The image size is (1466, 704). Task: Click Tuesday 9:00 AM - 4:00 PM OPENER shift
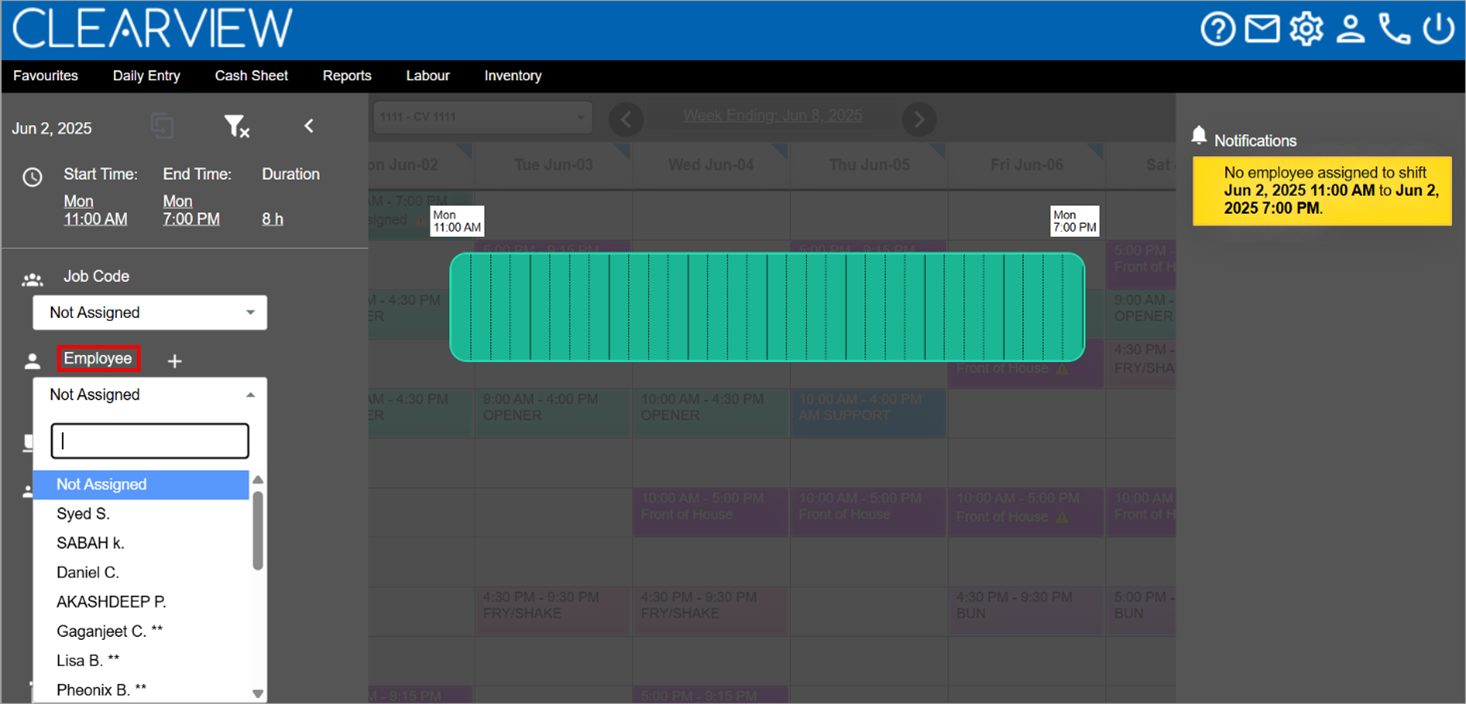pyautogui.click(x=553, y=412)
